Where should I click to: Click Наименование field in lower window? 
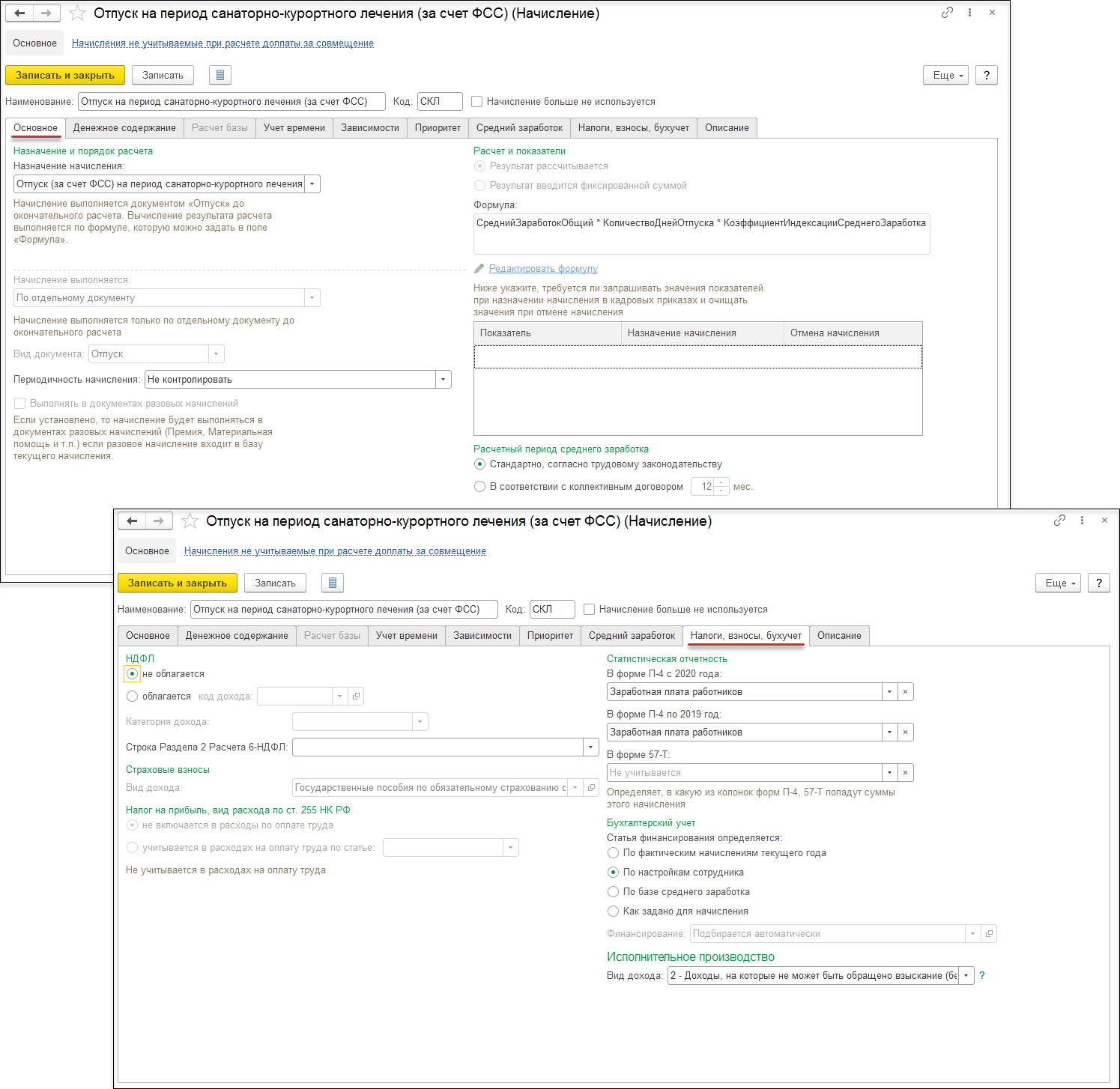(345, 609)
